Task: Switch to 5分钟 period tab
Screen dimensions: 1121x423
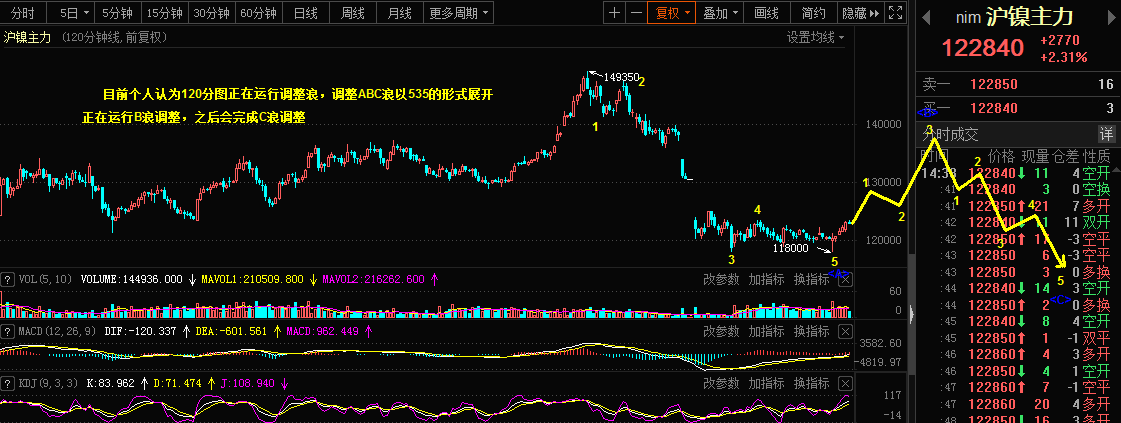Action: 117,12
